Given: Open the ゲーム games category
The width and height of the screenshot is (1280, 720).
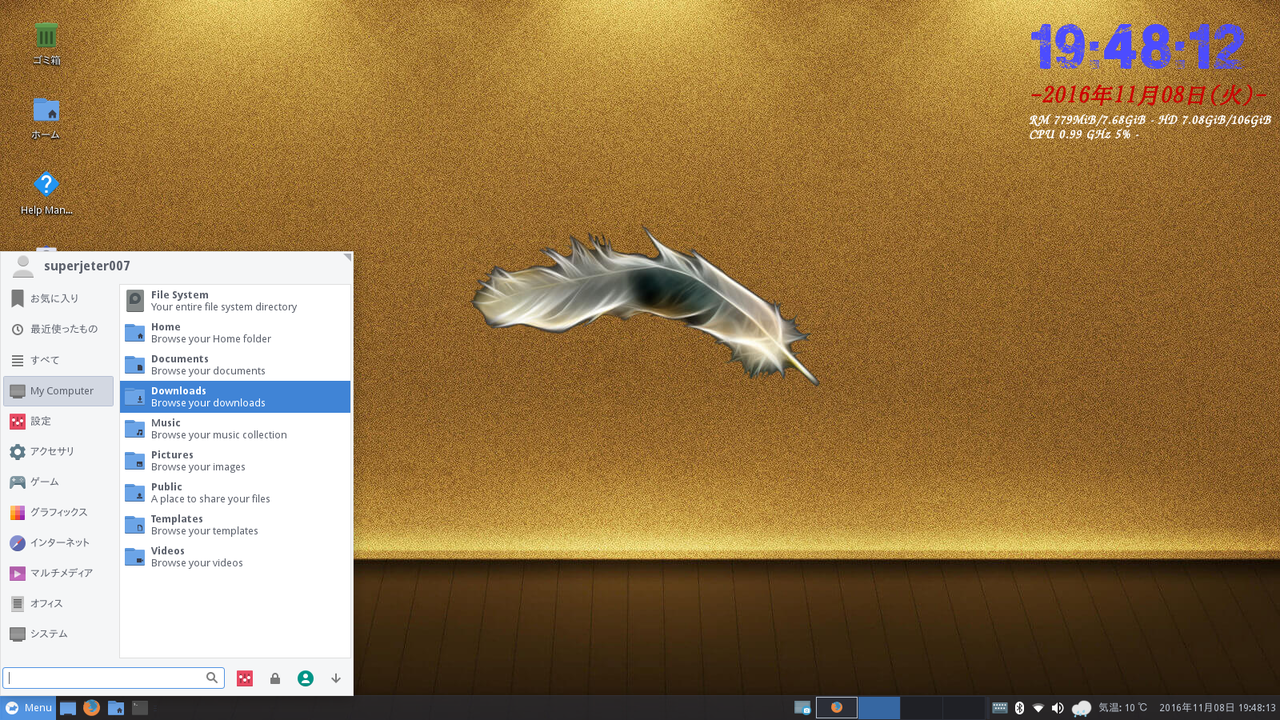Looking at the screenshot, I should (x=59, y=482).
